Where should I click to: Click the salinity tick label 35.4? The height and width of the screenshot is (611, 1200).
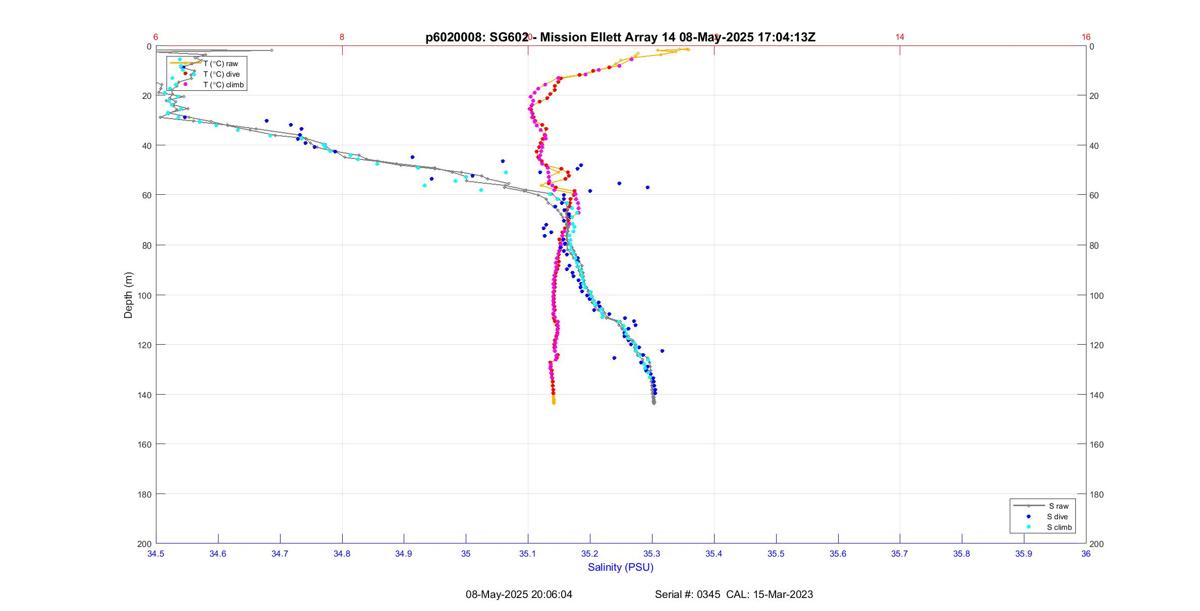pyautogui.click(x=714, y=553)
